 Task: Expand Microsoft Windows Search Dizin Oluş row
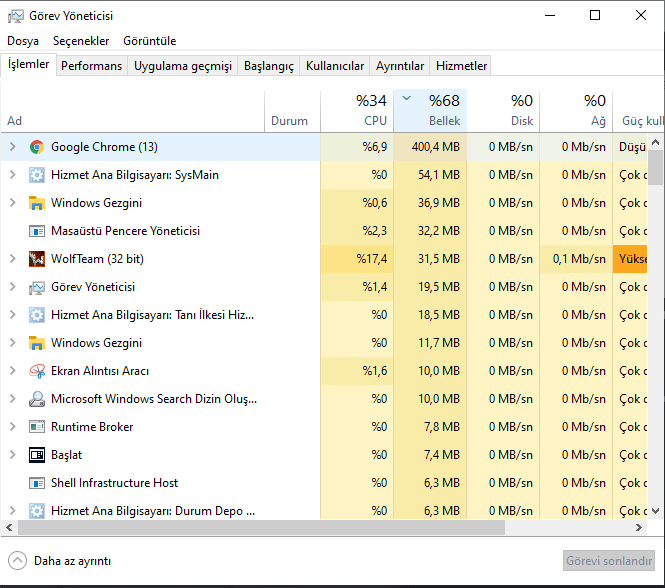(13, 399)
